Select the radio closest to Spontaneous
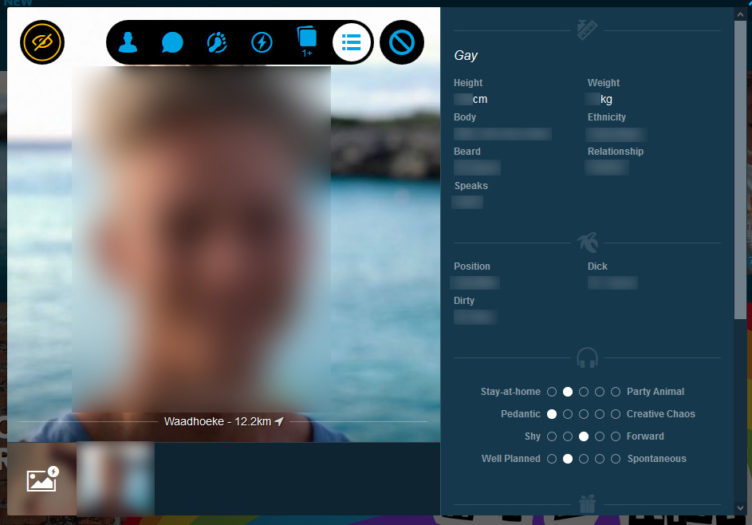This screenshot has height=525, width=752. (615, 459)
